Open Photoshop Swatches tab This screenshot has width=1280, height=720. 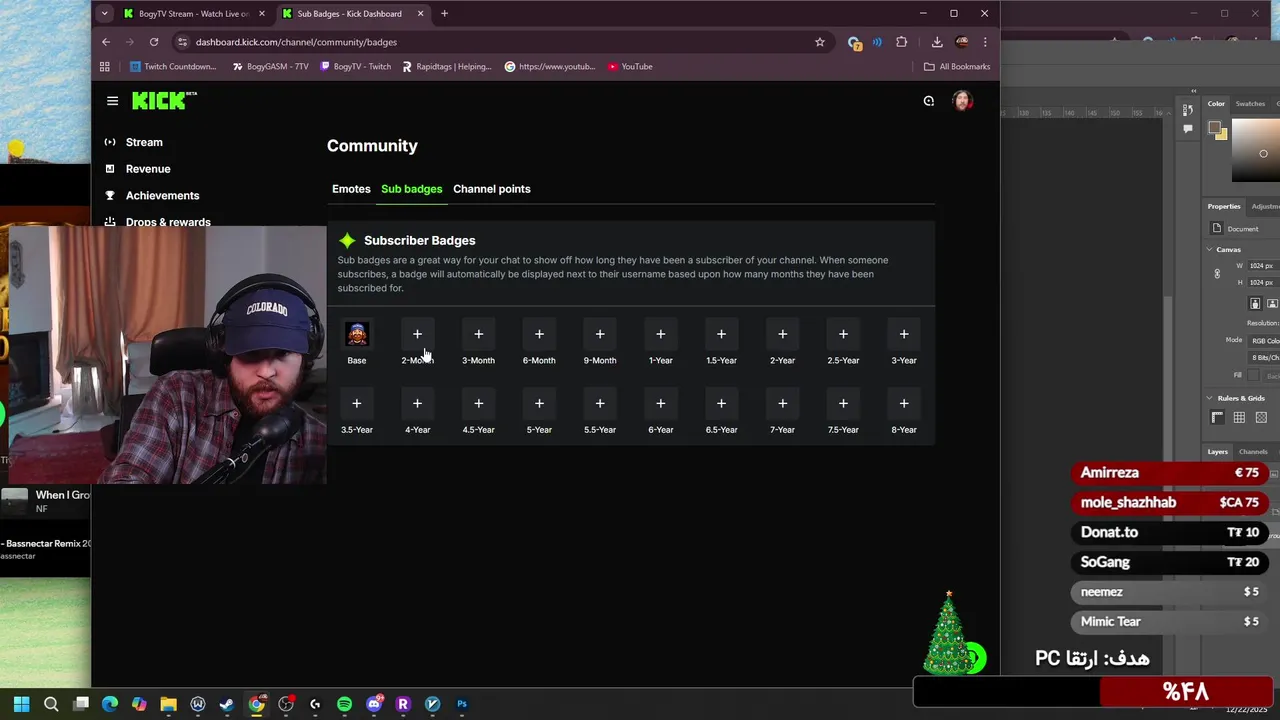tap(1250, 104)
